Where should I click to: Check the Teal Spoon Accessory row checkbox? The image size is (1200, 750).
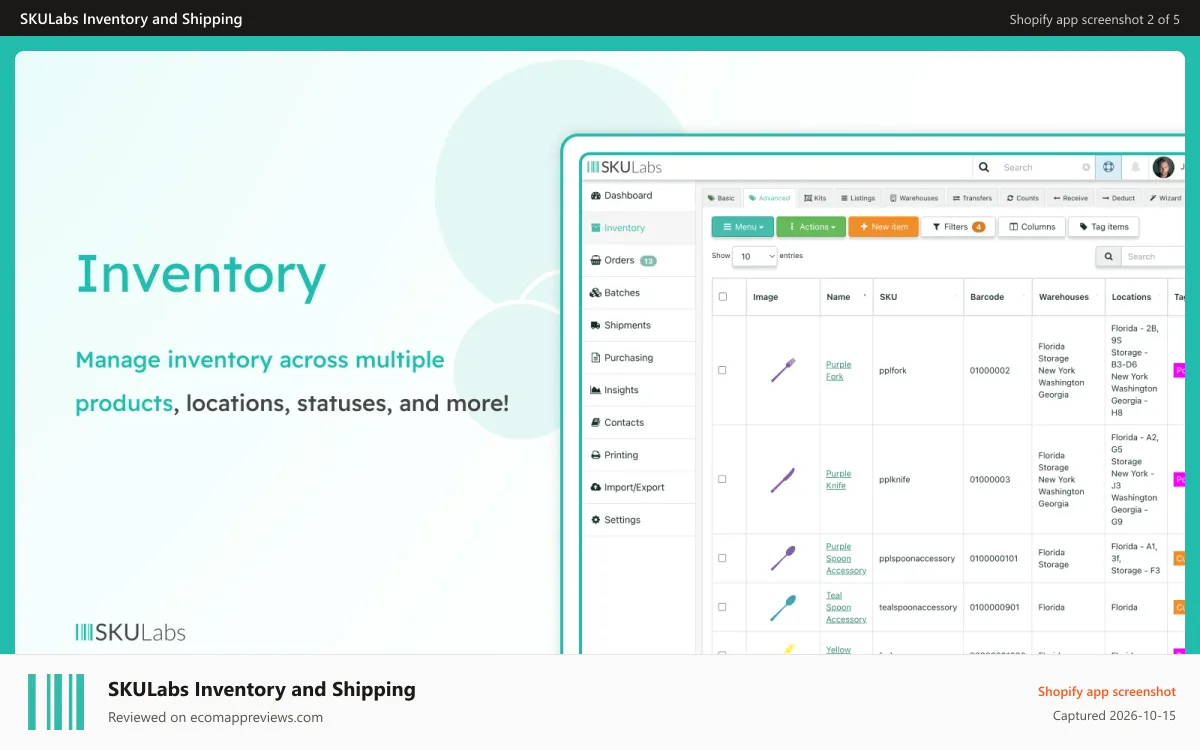[723, 607]
